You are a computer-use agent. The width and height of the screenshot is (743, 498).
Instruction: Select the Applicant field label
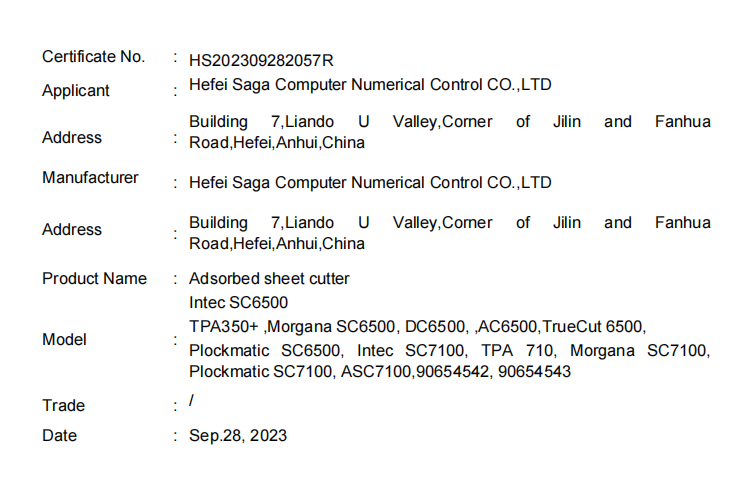coord(75,91)
